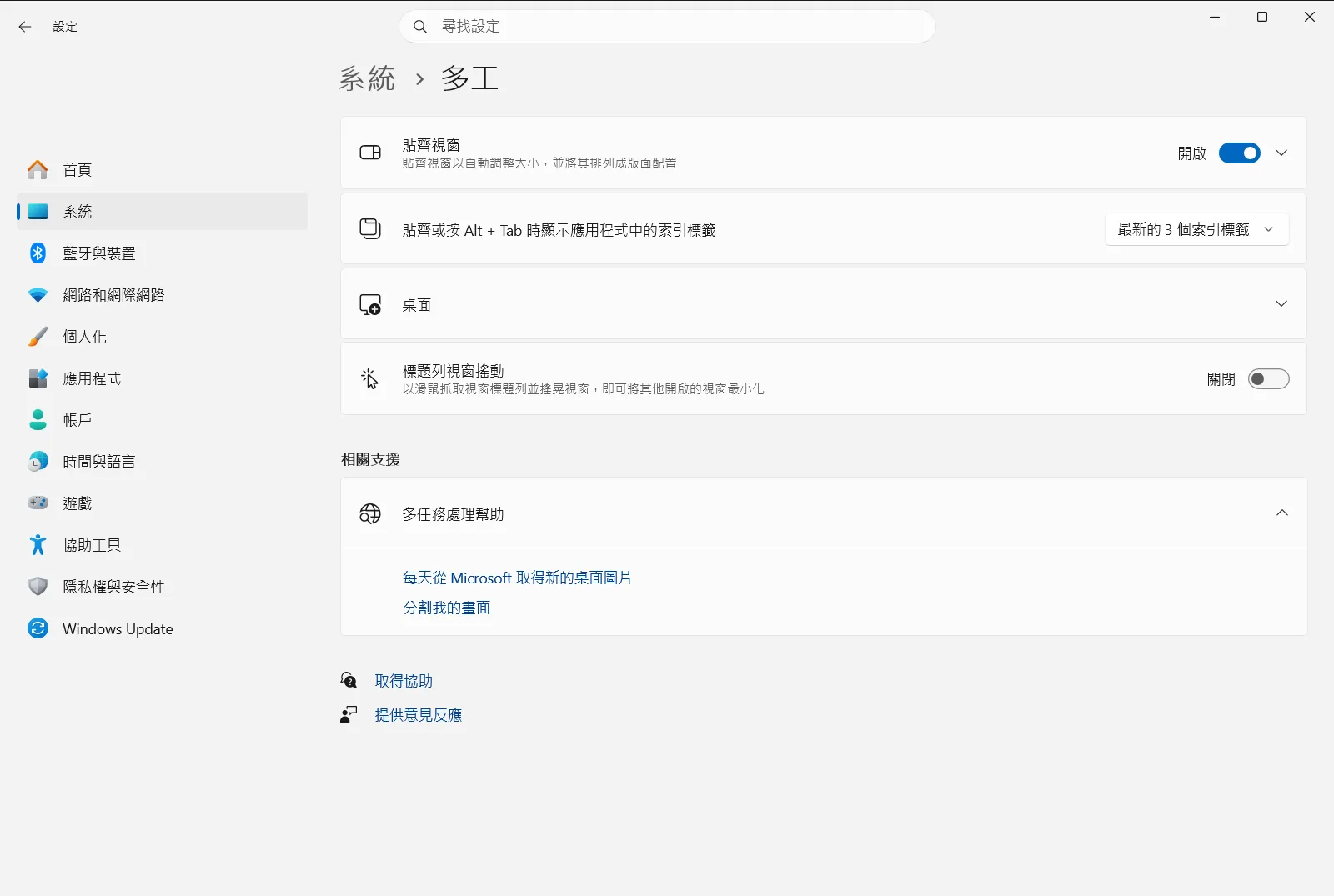Image resolution: width=1334 pixels, height=896 pixels.
Task: Enable the 標題列視窗搖動 toggle
Action: pyautogui.click(x=1269, y=379)
